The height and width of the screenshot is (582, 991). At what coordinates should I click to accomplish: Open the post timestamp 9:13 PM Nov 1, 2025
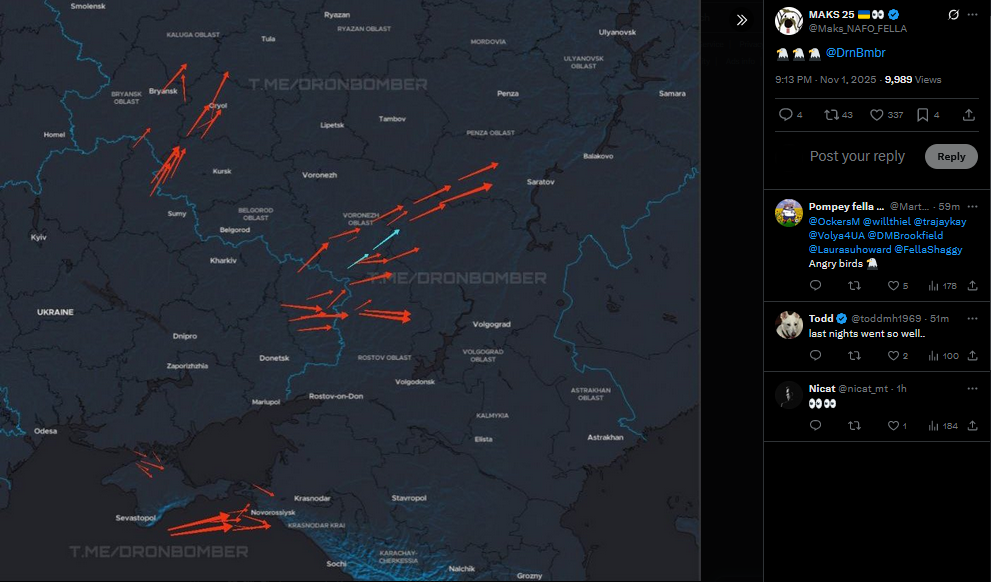825,80
